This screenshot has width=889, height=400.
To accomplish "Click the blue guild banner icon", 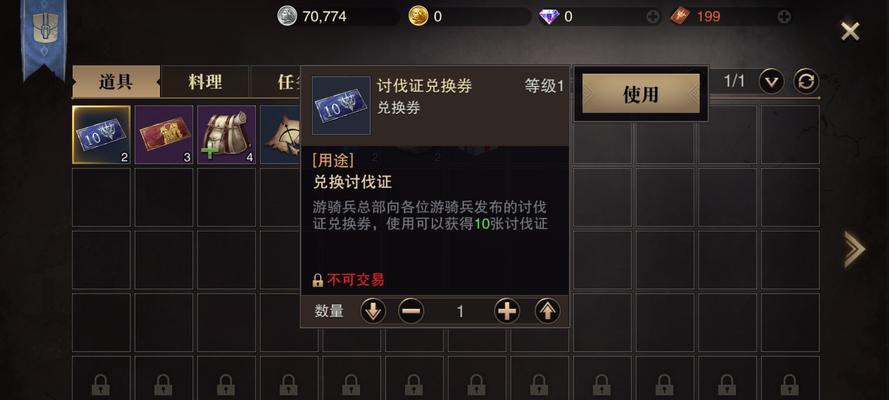I will [x=44, y=37].
